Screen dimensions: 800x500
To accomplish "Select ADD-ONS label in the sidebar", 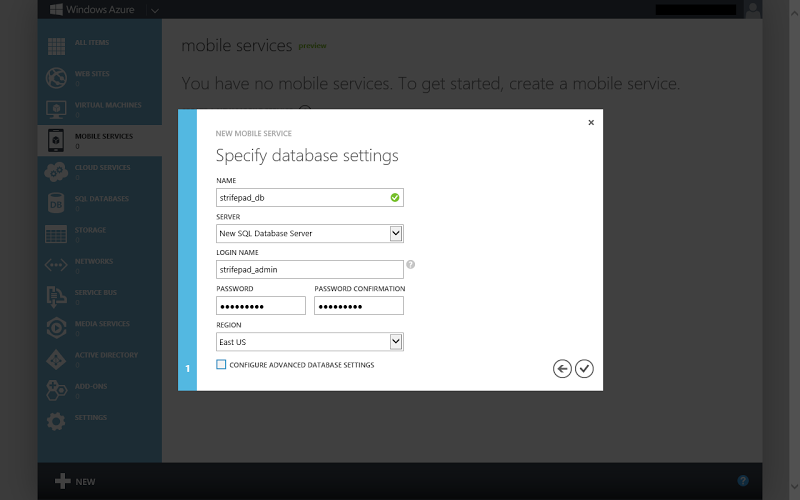I will coord(91,386).
